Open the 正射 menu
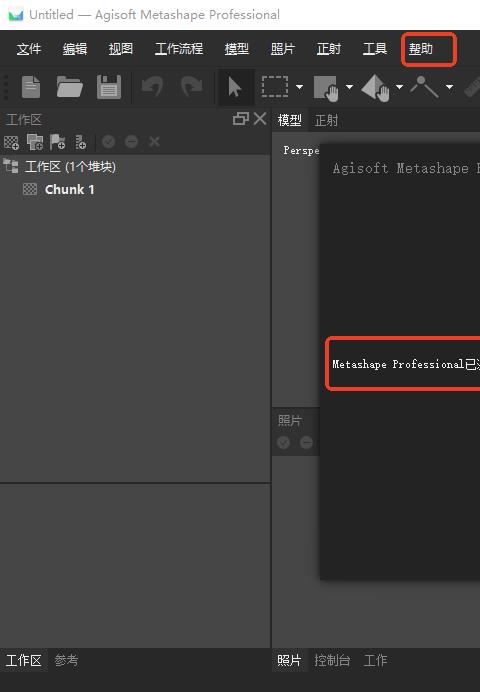The height and width of the screenshot is (692, 480). coord(329,49)
